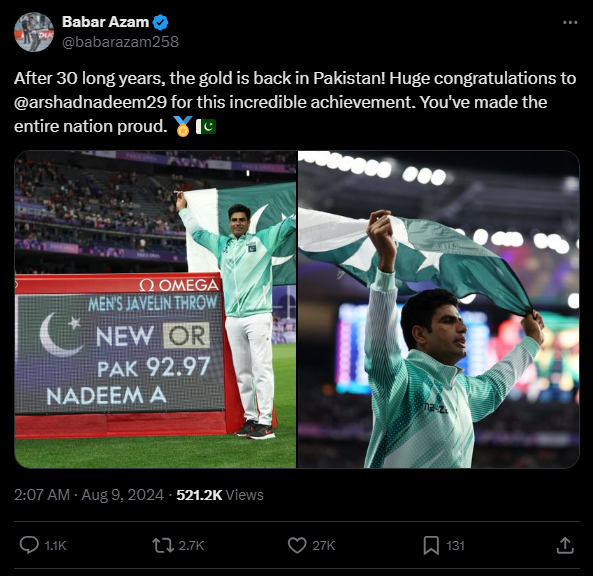Click the 131 bookmarks count

pos(455,545)
